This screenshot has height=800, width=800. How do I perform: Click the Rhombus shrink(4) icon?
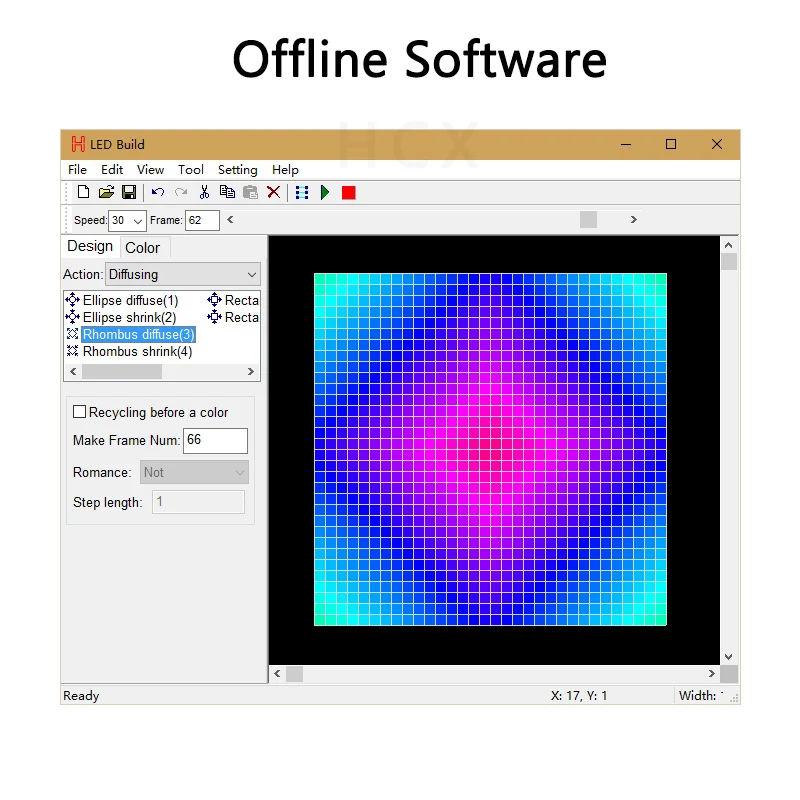point(72,351)
